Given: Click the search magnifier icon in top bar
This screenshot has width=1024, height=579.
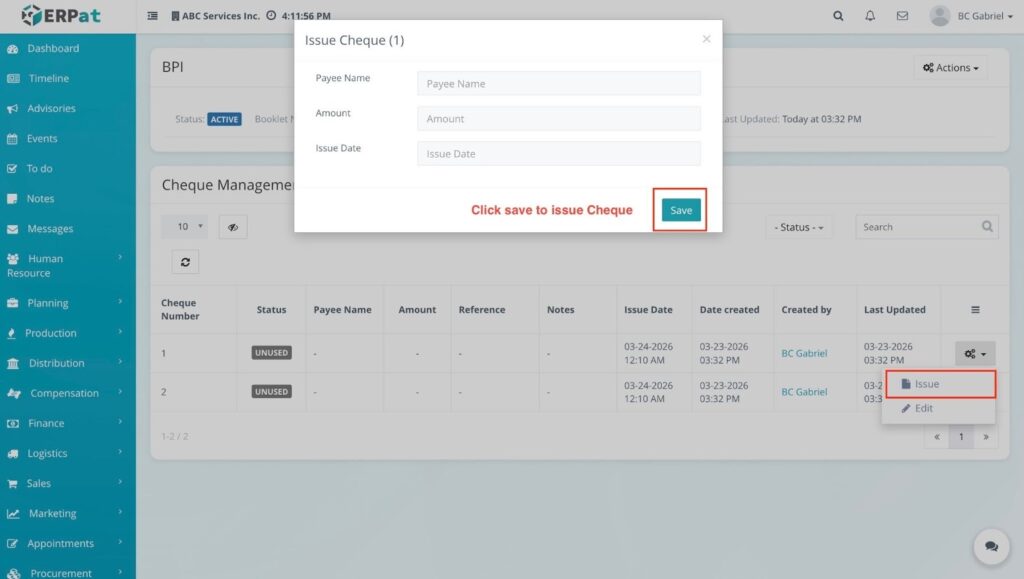Looking at the screenshot, I should pyautogui.click(x=838, y=16).
